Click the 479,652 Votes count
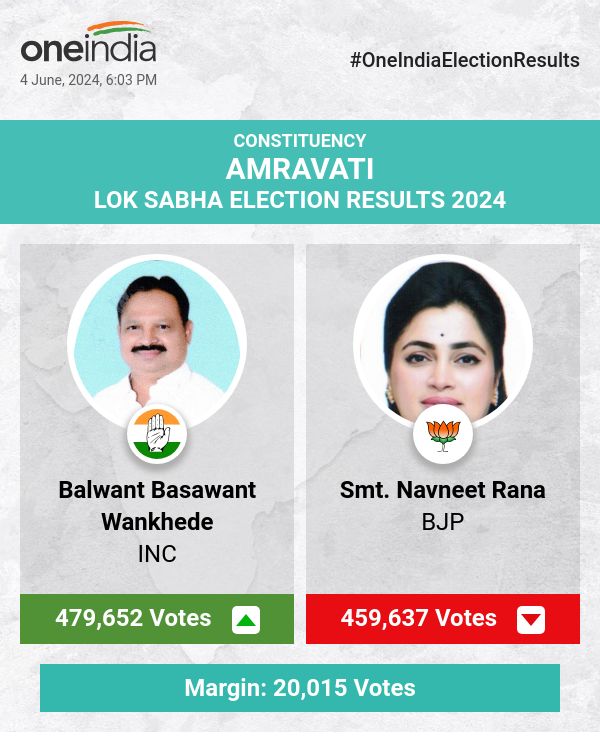Screen dimensions: 600x750 pyautogui.click(x=133, y=618)
